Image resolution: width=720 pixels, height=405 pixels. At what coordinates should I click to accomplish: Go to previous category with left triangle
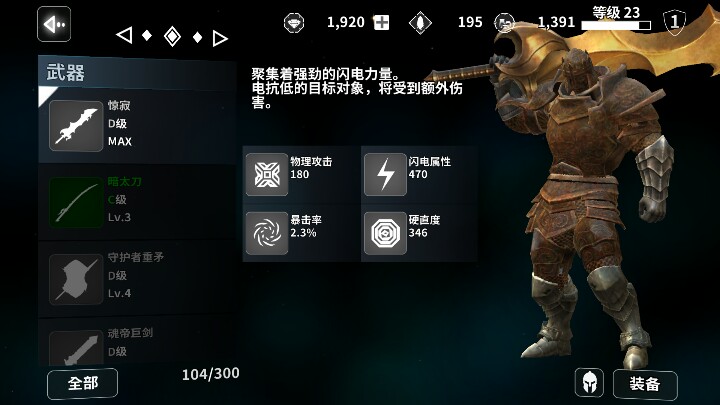(124, 35)
